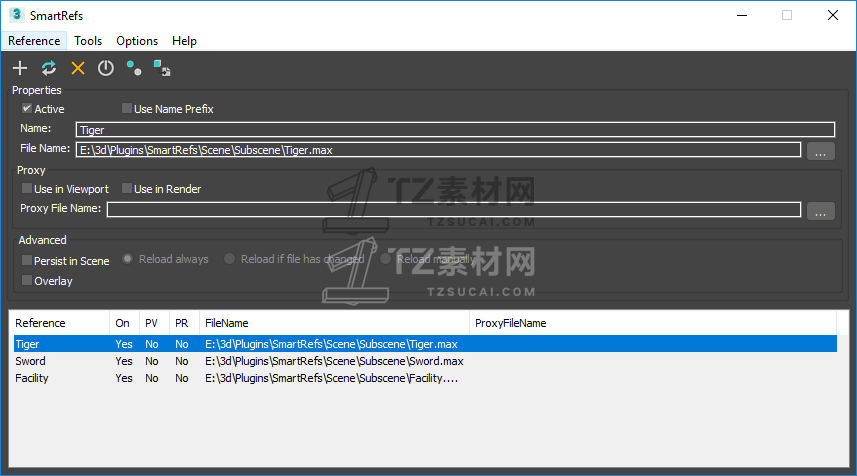This screenshot has width=857, height=476.
Task: Click the PR column header
Action: 184,323
